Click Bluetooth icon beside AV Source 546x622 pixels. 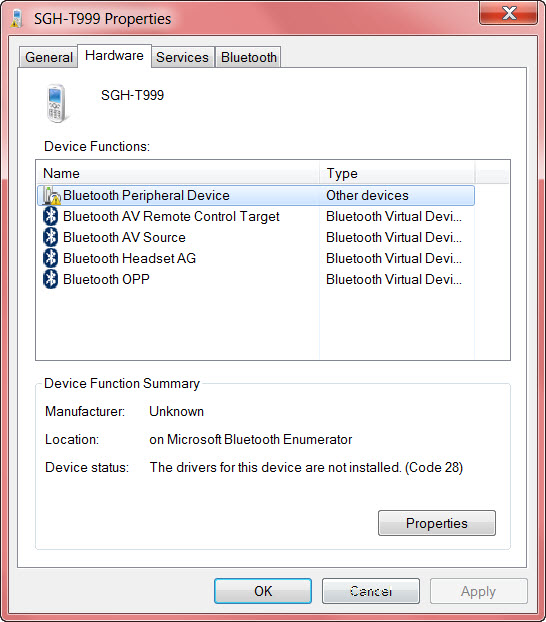pyautogui.click(x=50, y=238)
